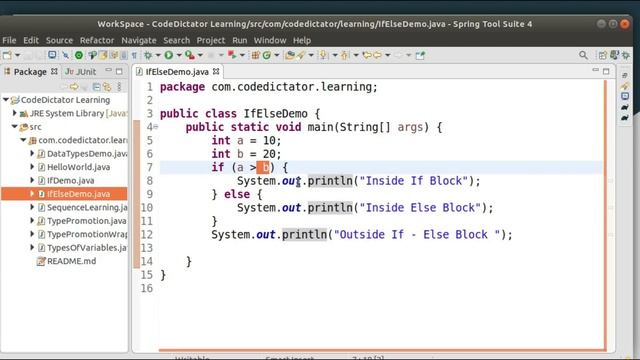640x360 pixels.
Task: Select the IfElseDemo.java editor tab
Action: pos(177,72)
